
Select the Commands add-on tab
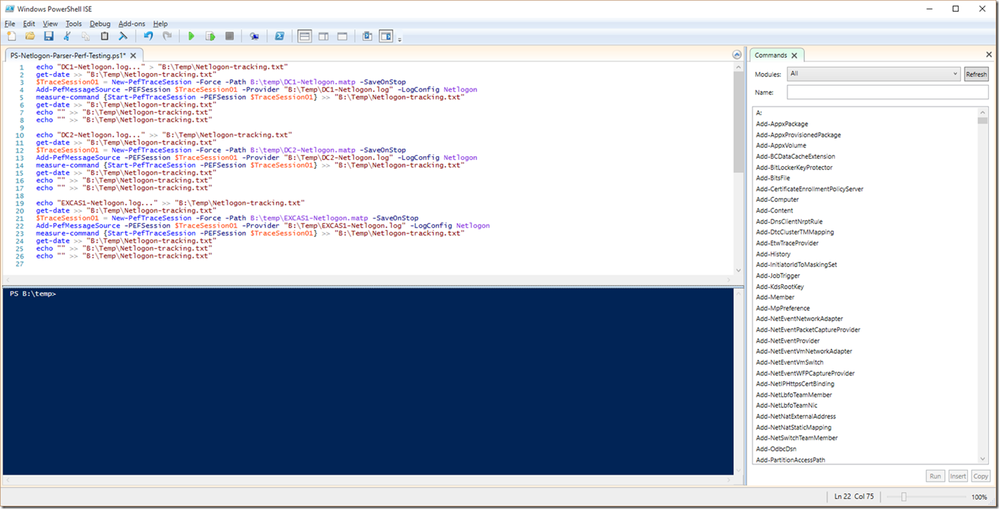771,55
